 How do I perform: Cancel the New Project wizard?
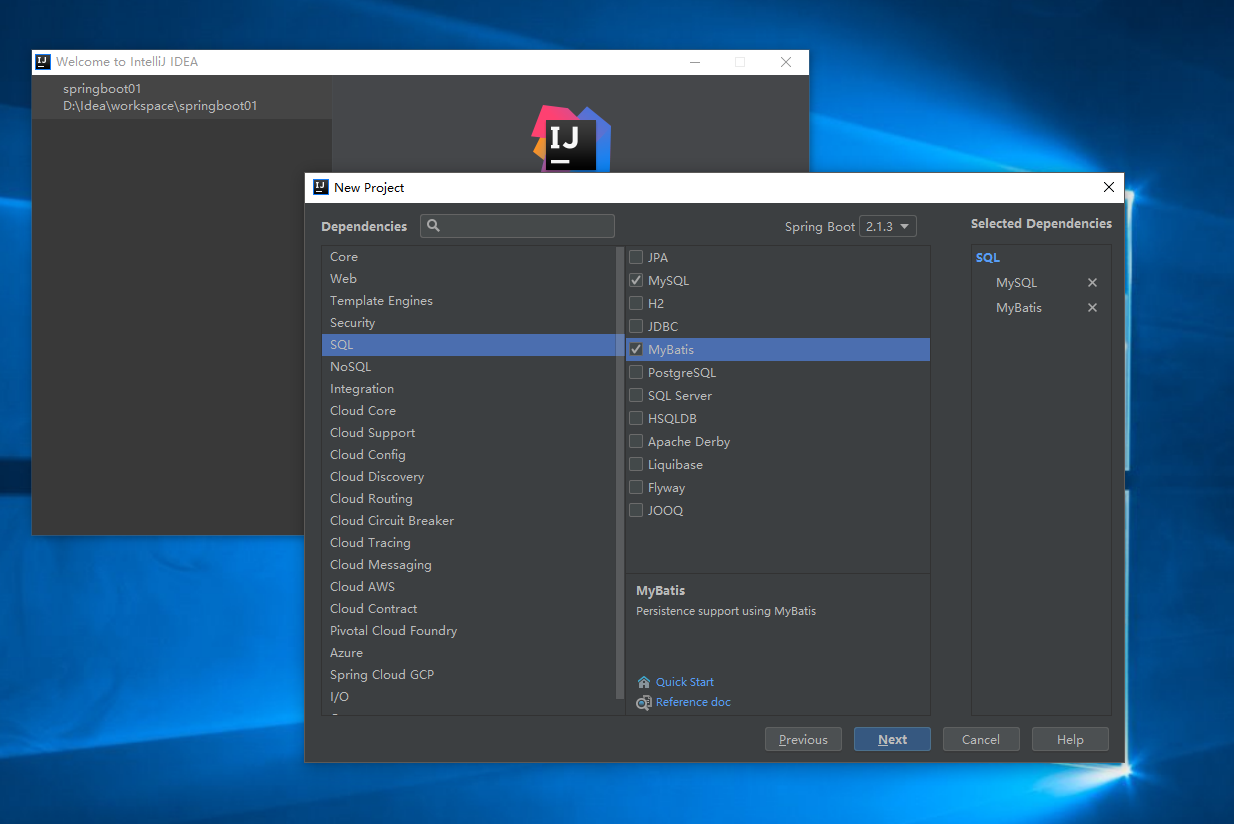point(981,740)
